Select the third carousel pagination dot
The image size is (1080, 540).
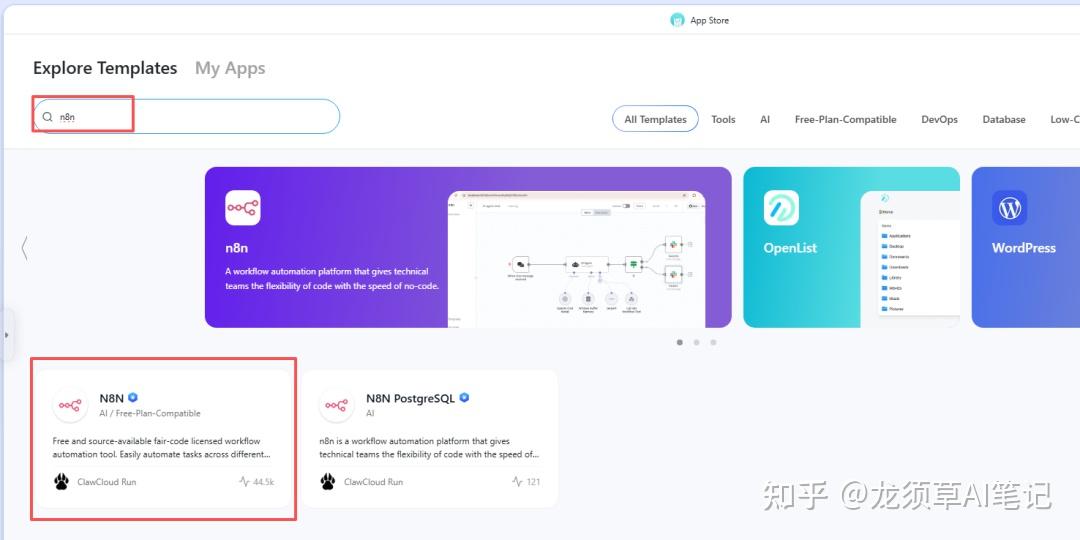pyautogui.click(x=713, y=342)
